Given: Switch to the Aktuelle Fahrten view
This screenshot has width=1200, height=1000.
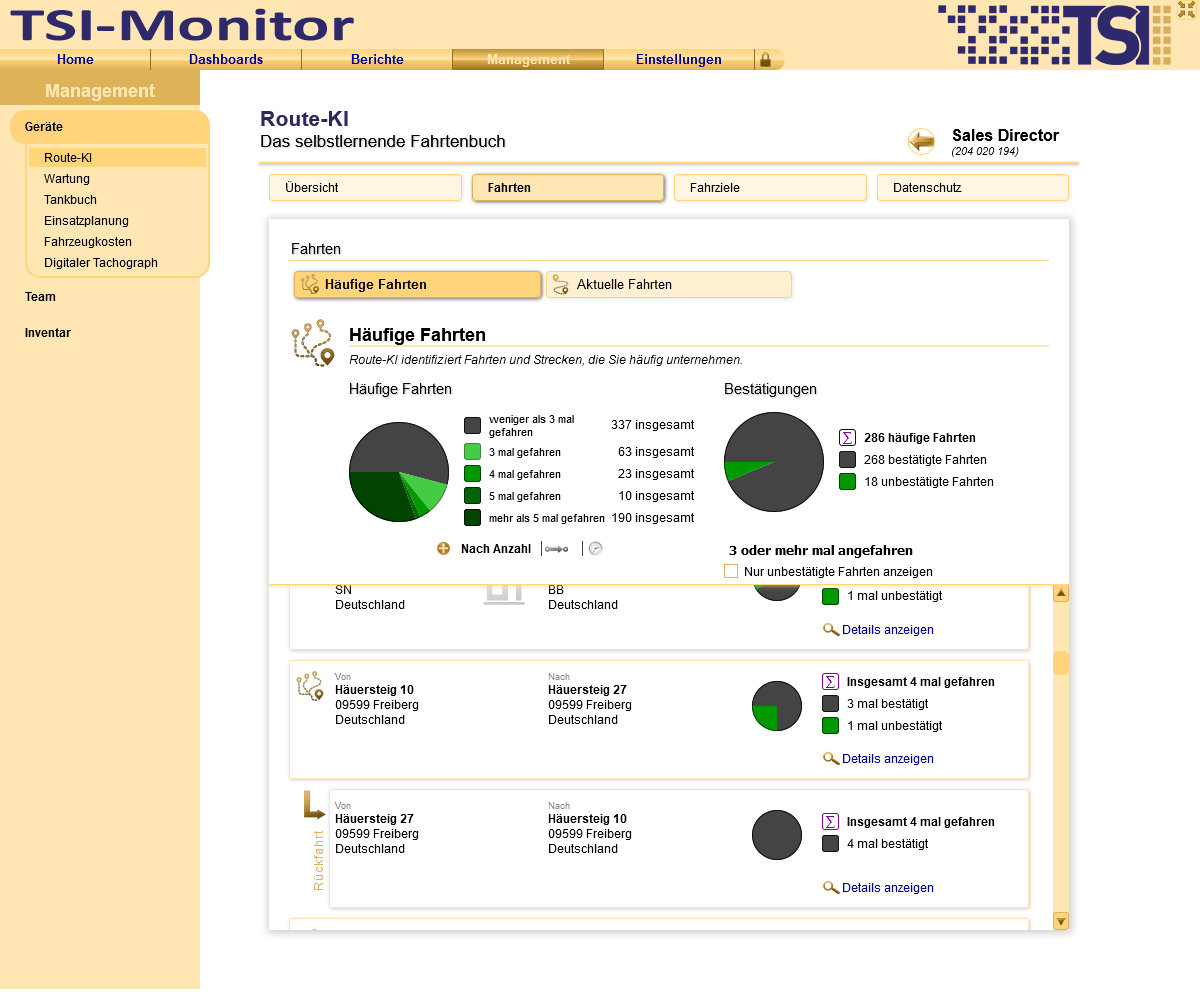Looking at the screenshot, I should click(x=669, y=285).
